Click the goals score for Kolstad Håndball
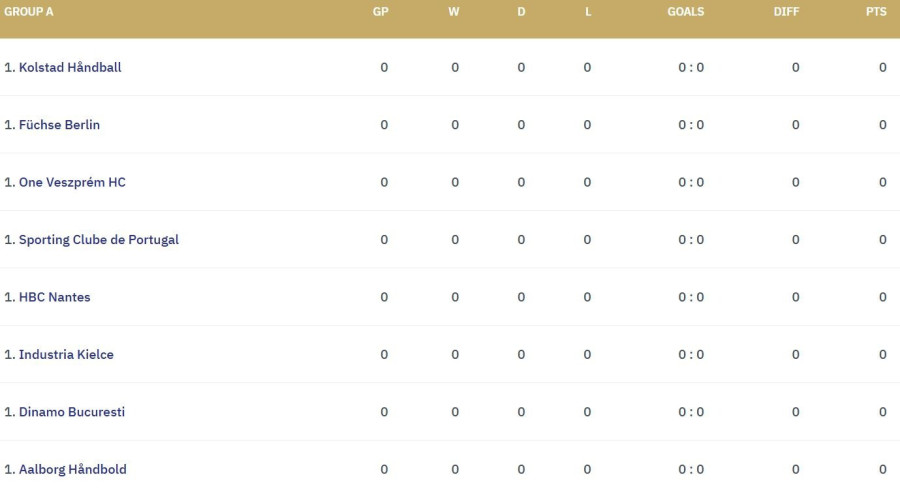 [x=691, y=68]
